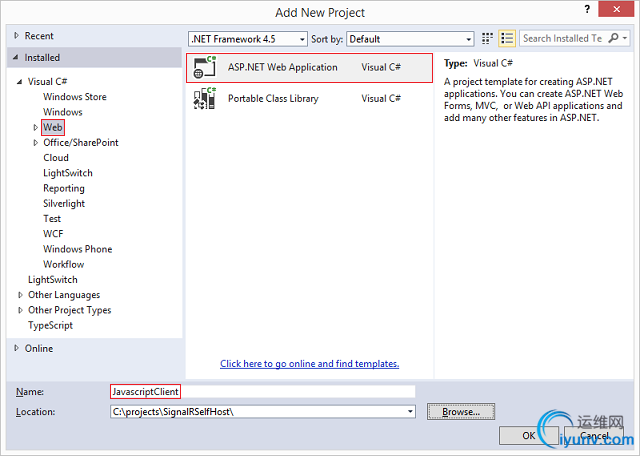
Task: Expand the Web node arrow
Action: point(36,127)
